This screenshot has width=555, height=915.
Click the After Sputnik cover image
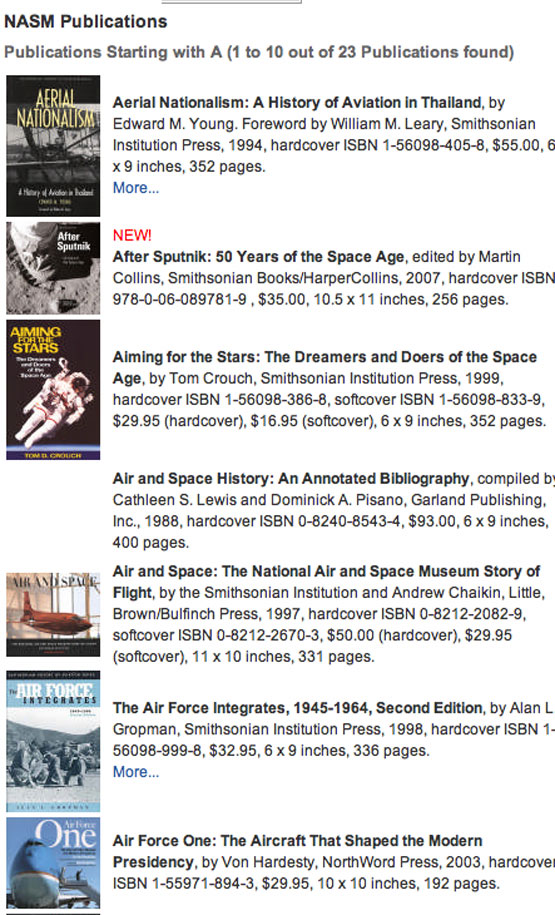(53, 268)
